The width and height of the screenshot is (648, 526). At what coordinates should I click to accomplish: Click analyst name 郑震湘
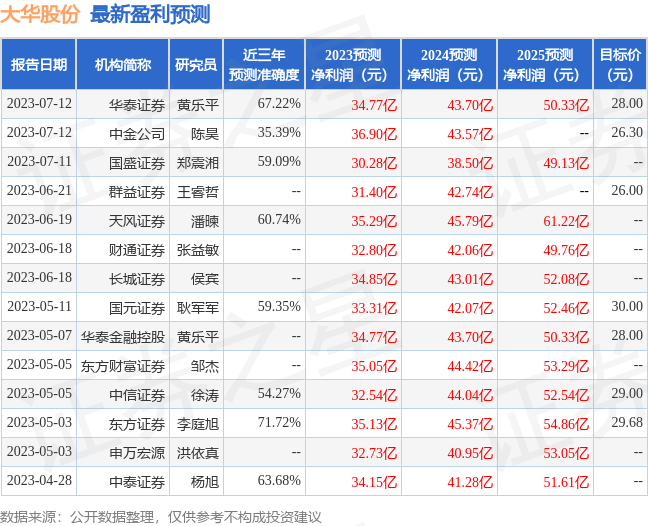[x=198, y=163]
